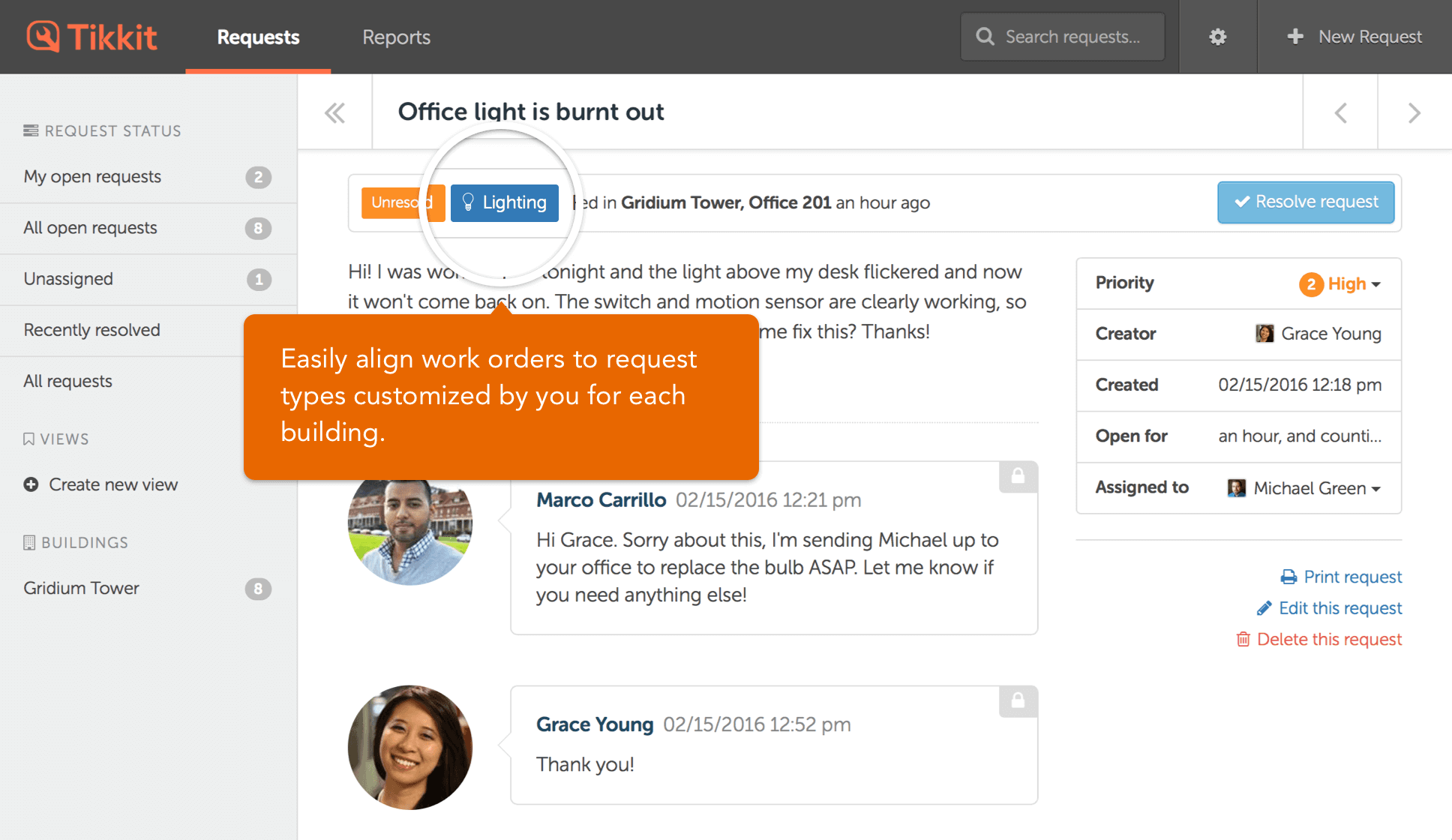Click the plus icon for Create new view
Screen dimensions: 1452x840
[x=31, y=484]
